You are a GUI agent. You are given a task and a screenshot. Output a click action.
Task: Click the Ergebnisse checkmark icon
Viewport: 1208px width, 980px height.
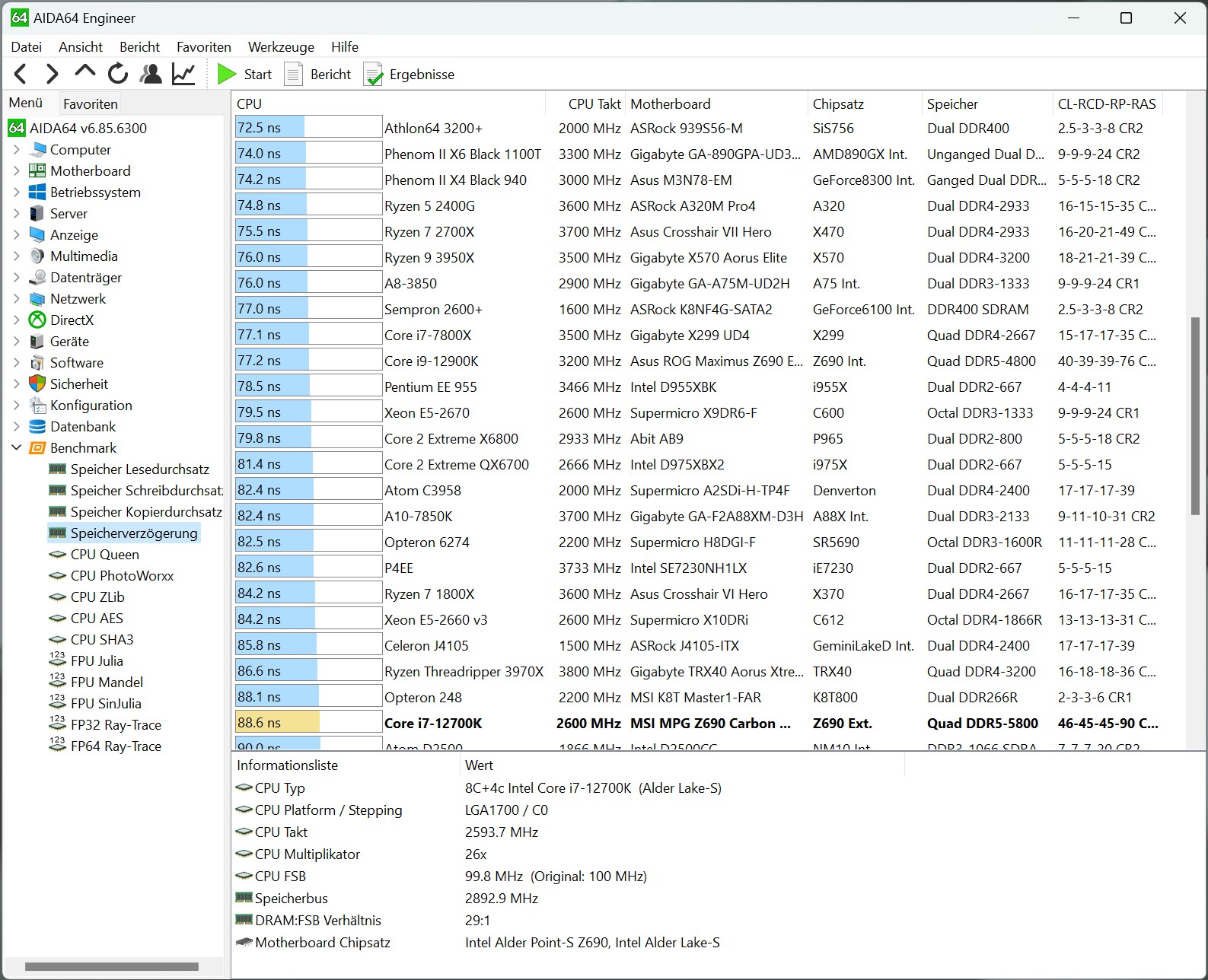pos(373,74)
